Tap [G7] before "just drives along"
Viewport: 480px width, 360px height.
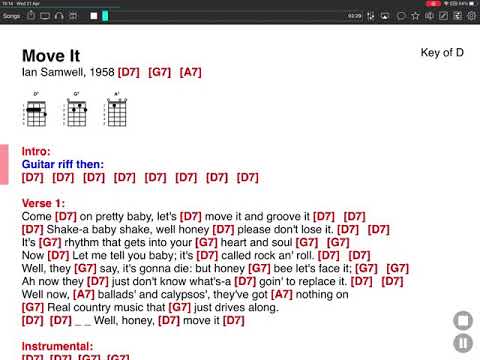(x=179, y=307)
